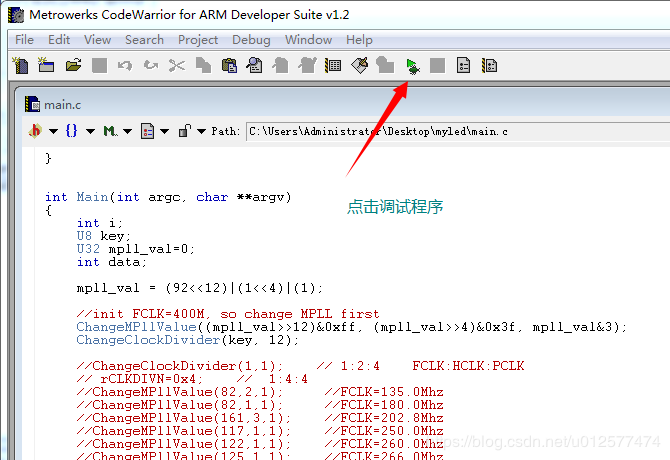The width and height of the screenshot is (670, 460).
Task: Create a new text file from the toolbar
Action: tap(20, 65)
